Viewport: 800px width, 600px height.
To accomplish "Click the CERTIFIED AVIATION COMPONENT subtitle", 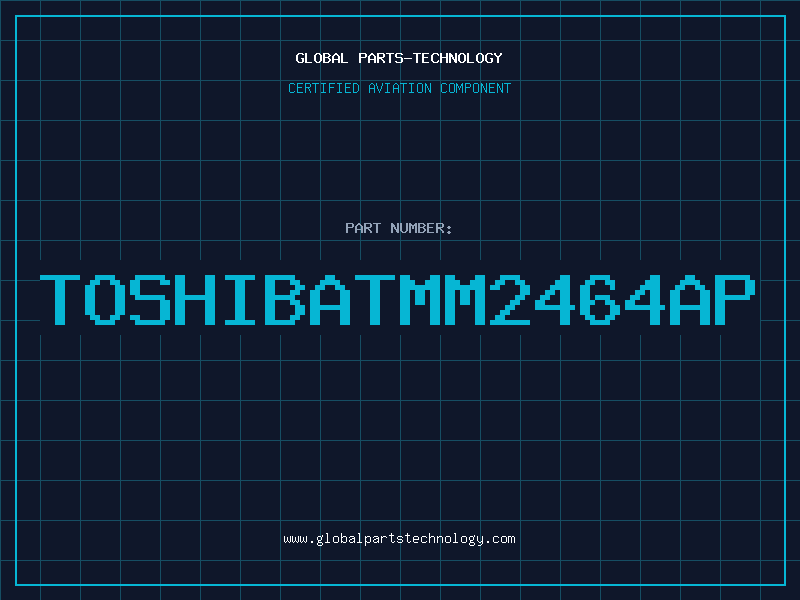I will tap(399, 88).
